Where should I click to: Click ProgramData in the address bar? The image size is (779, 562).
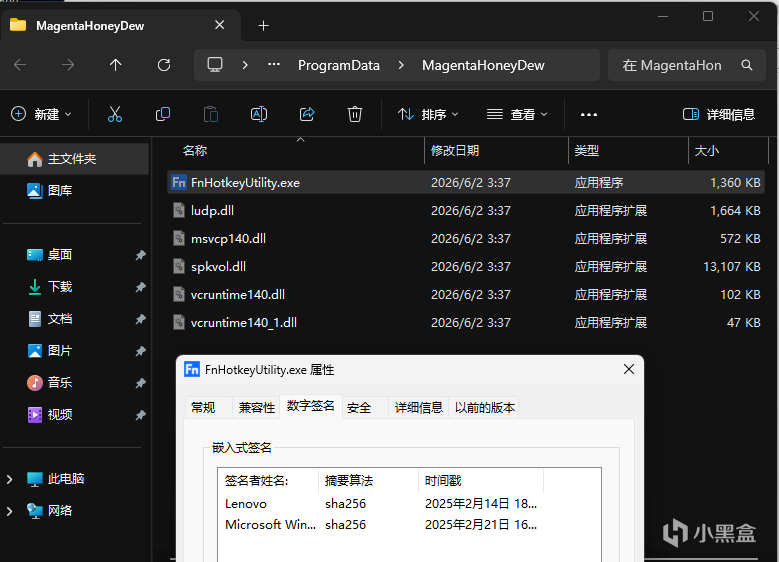pos(339,65)
